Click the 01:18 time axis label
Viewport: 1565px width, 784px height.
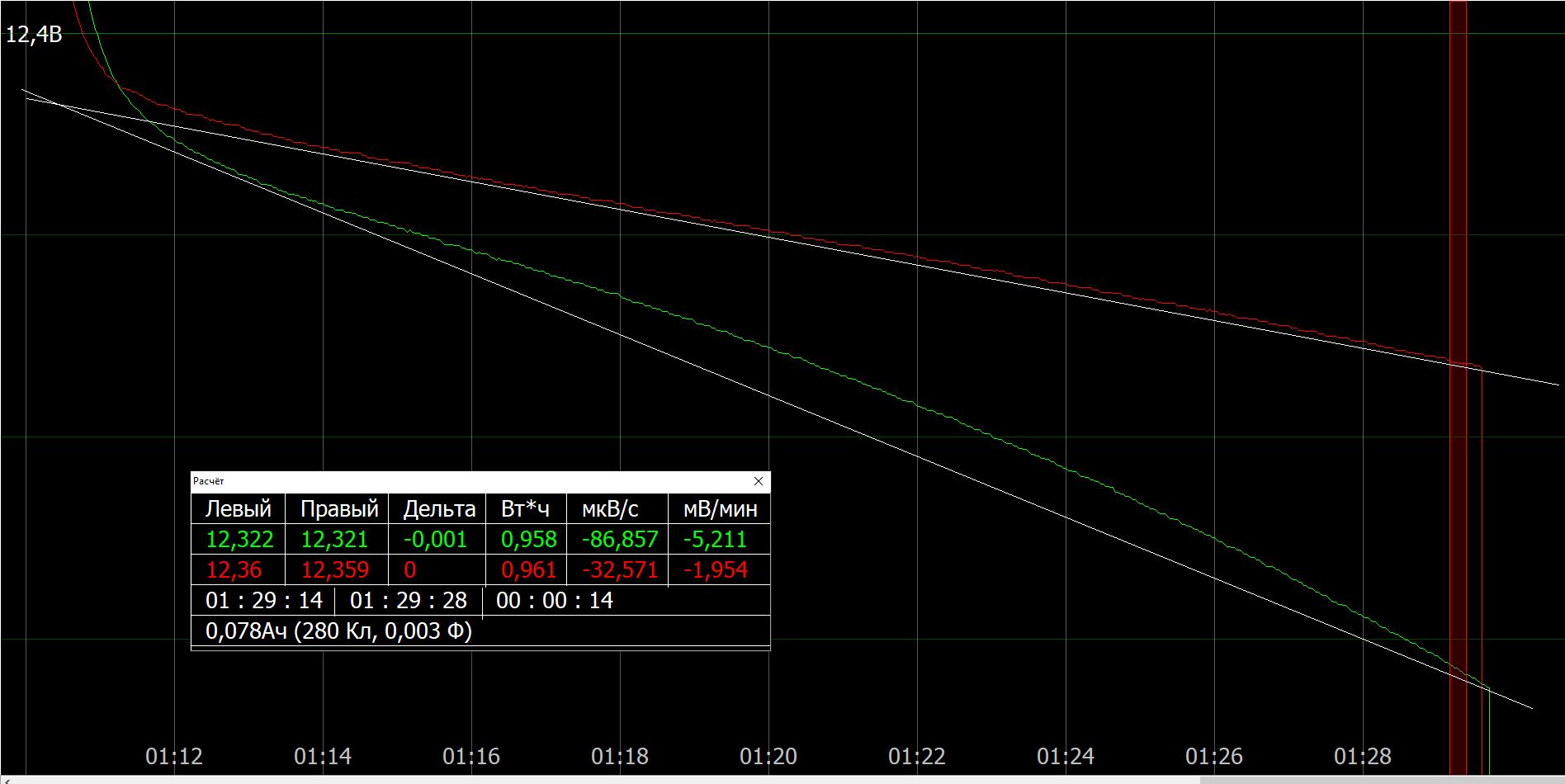620,756
